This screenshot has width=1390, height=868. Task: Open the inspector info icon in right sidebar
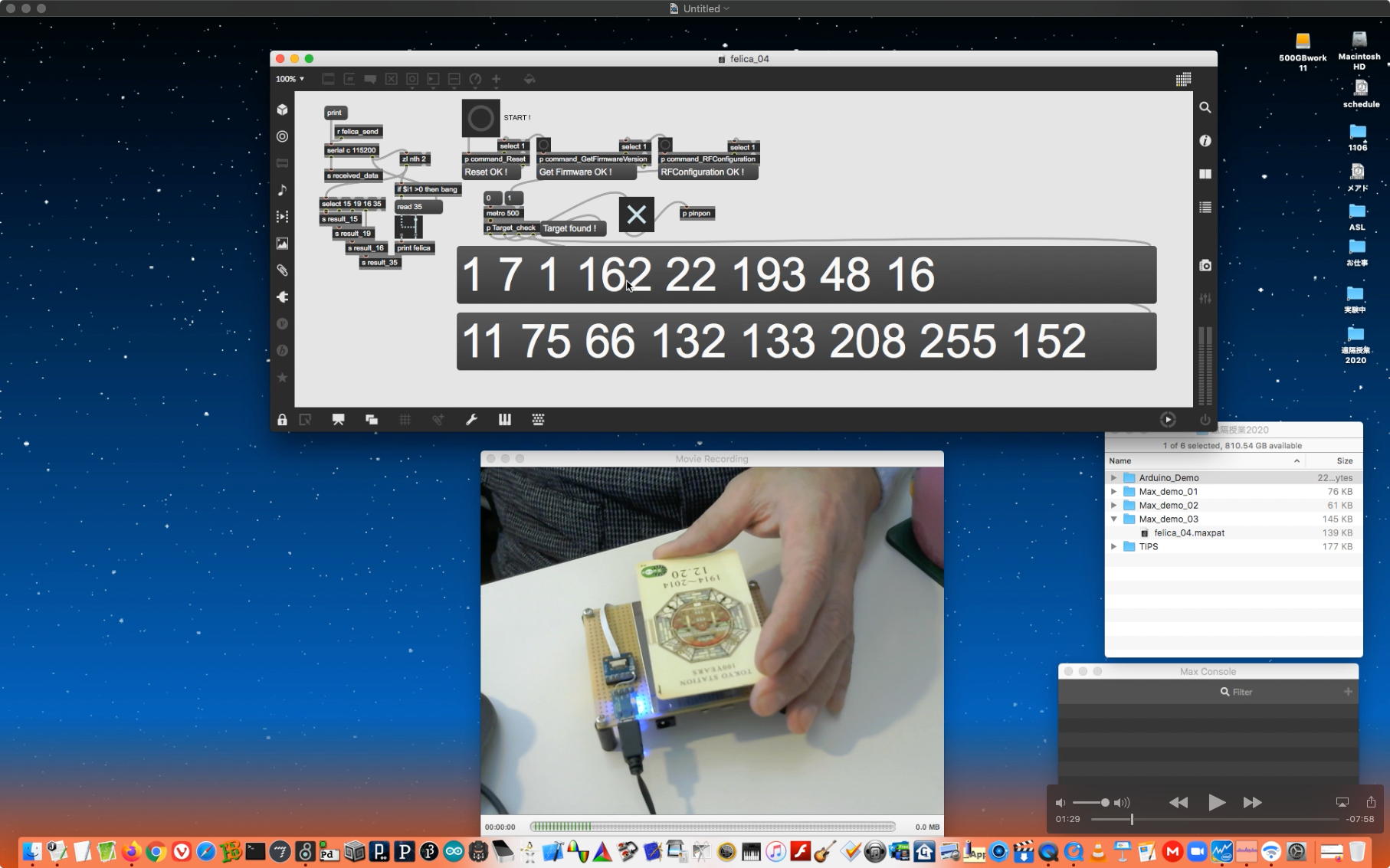(1205, 141)
